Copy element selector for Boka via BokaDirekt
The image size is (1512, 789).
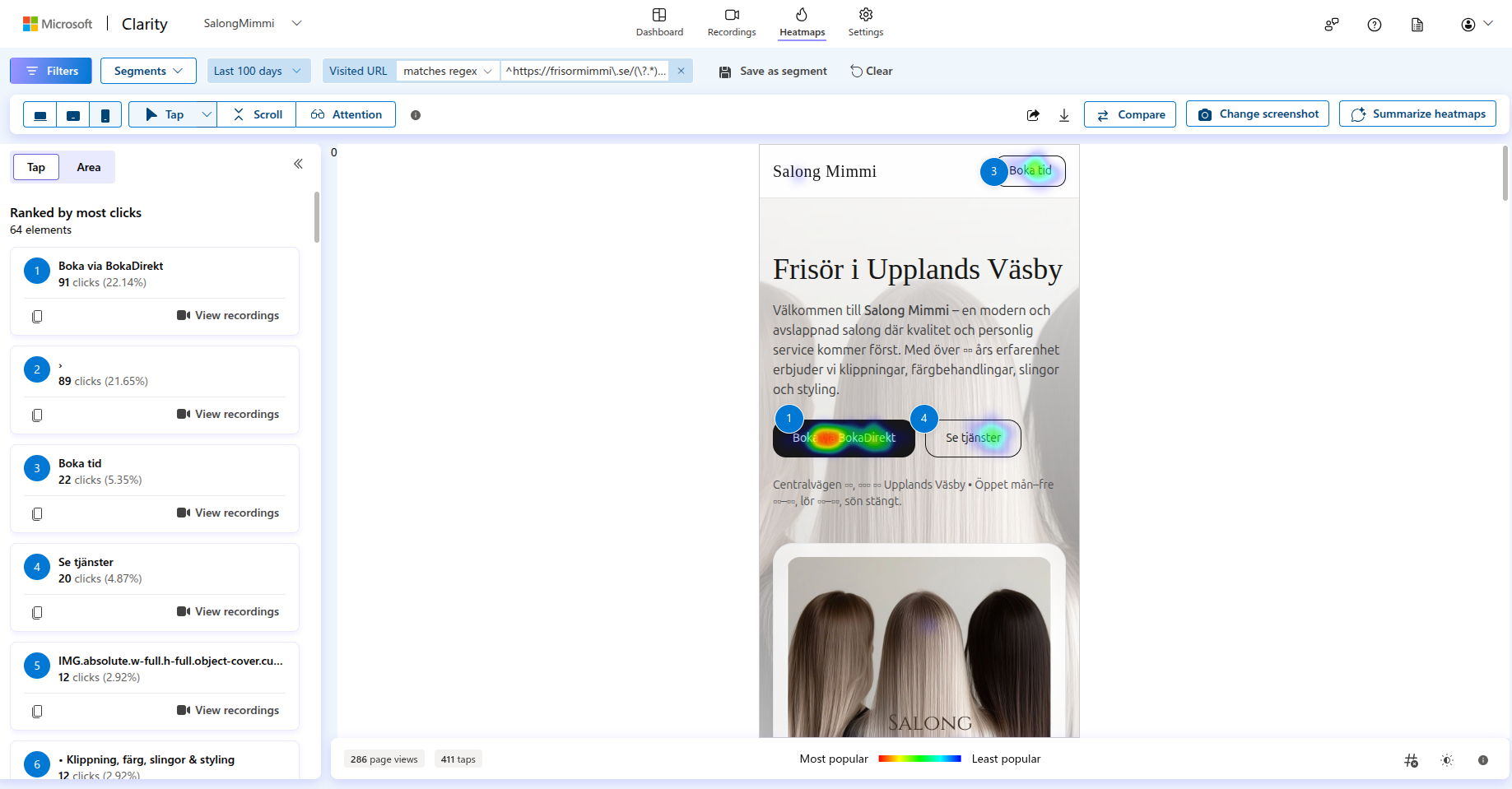(x=37, y=316)
